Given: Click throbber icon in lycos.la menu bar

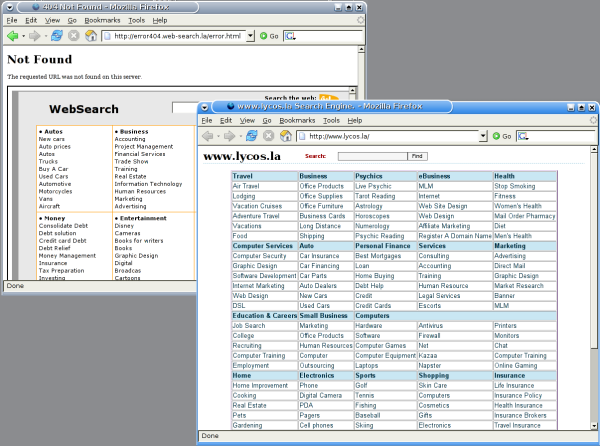Looking at the screenshot, I should click(x=593, y=120).
